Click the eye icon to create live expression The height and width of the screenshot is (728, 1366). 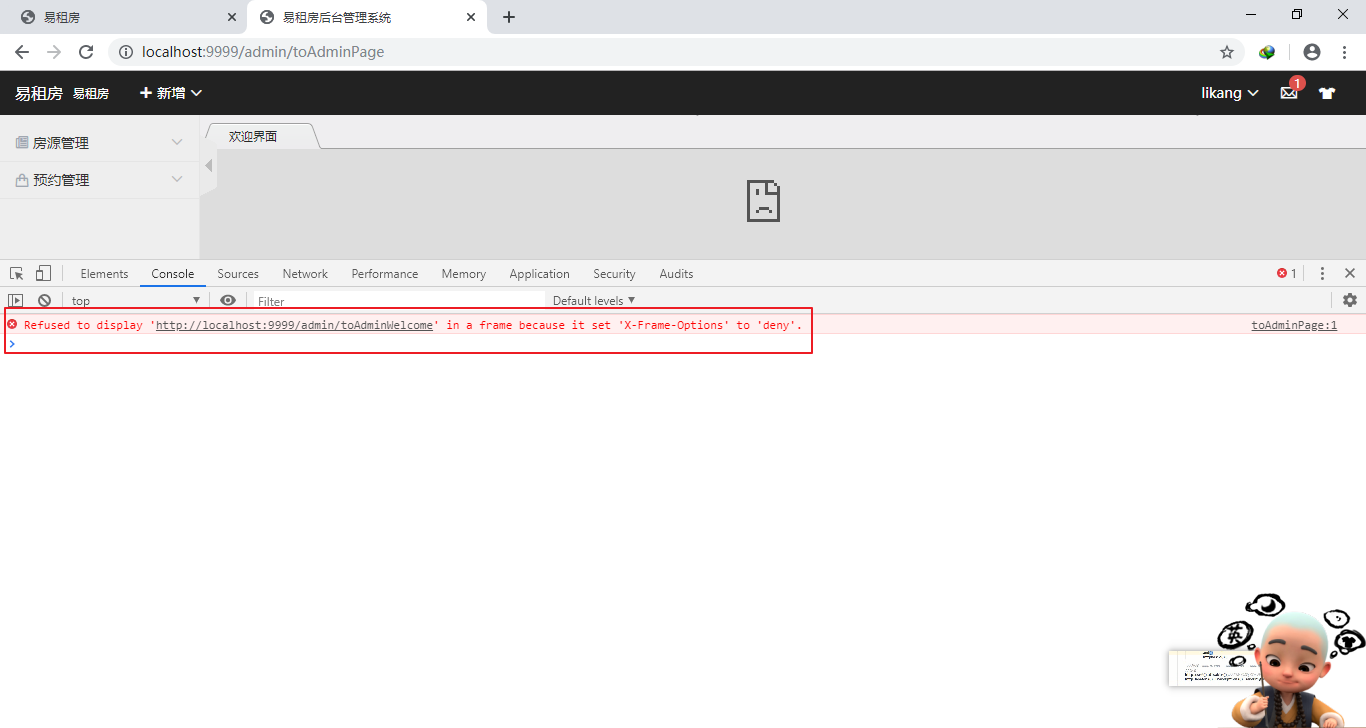tap(227, 300)
